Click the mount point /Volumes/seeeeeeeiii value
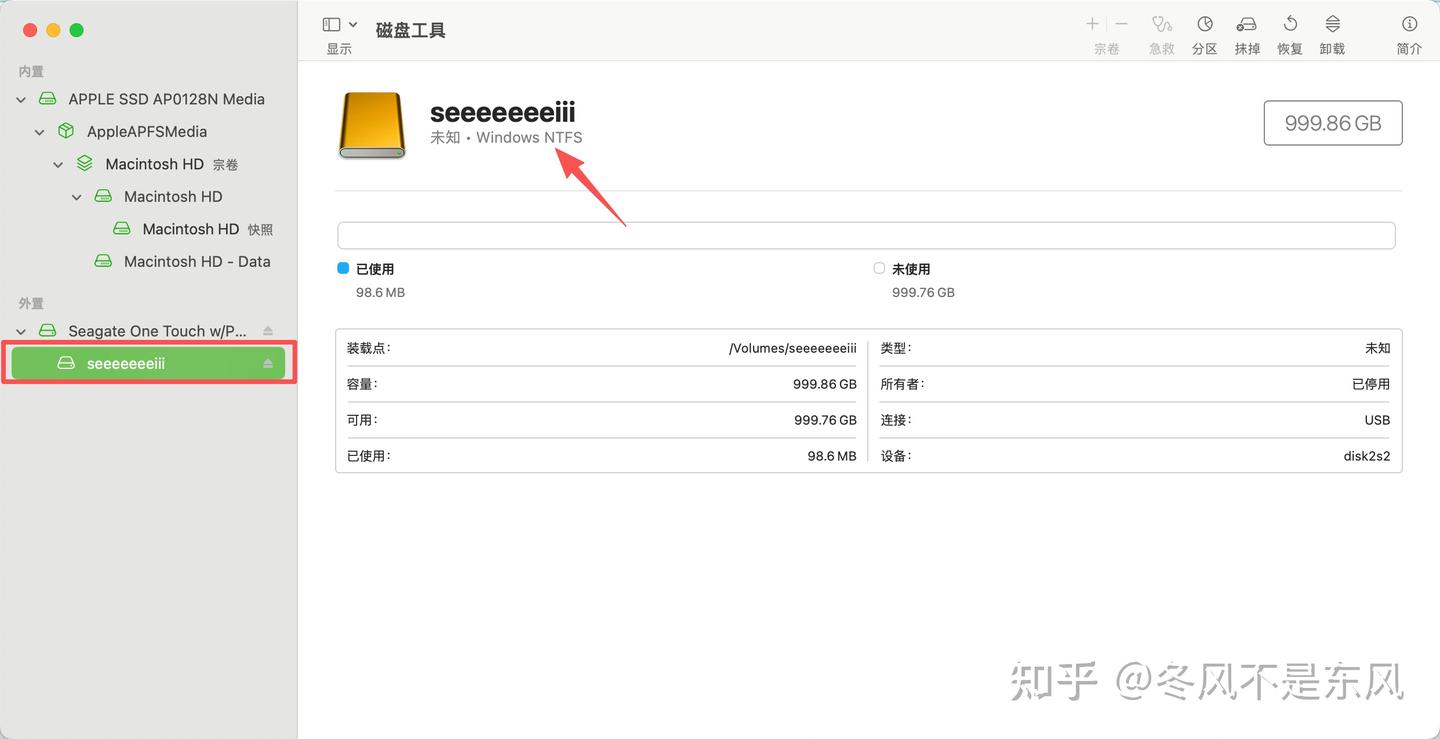 click(793, 348)
